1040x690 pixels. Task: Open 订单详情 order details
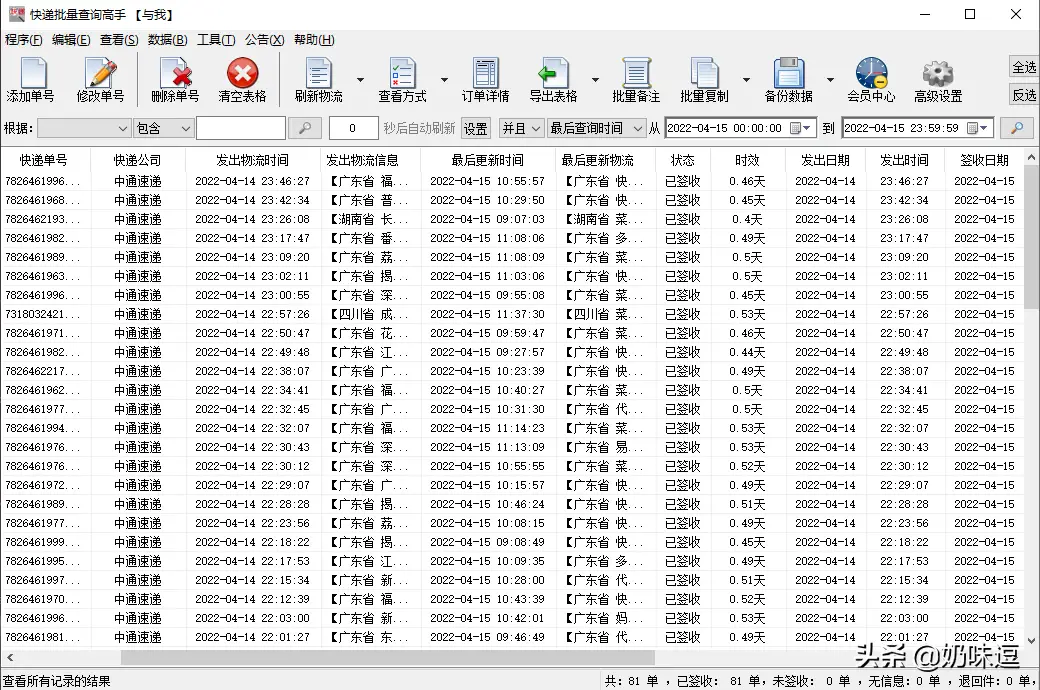click(x=486, y=80)
